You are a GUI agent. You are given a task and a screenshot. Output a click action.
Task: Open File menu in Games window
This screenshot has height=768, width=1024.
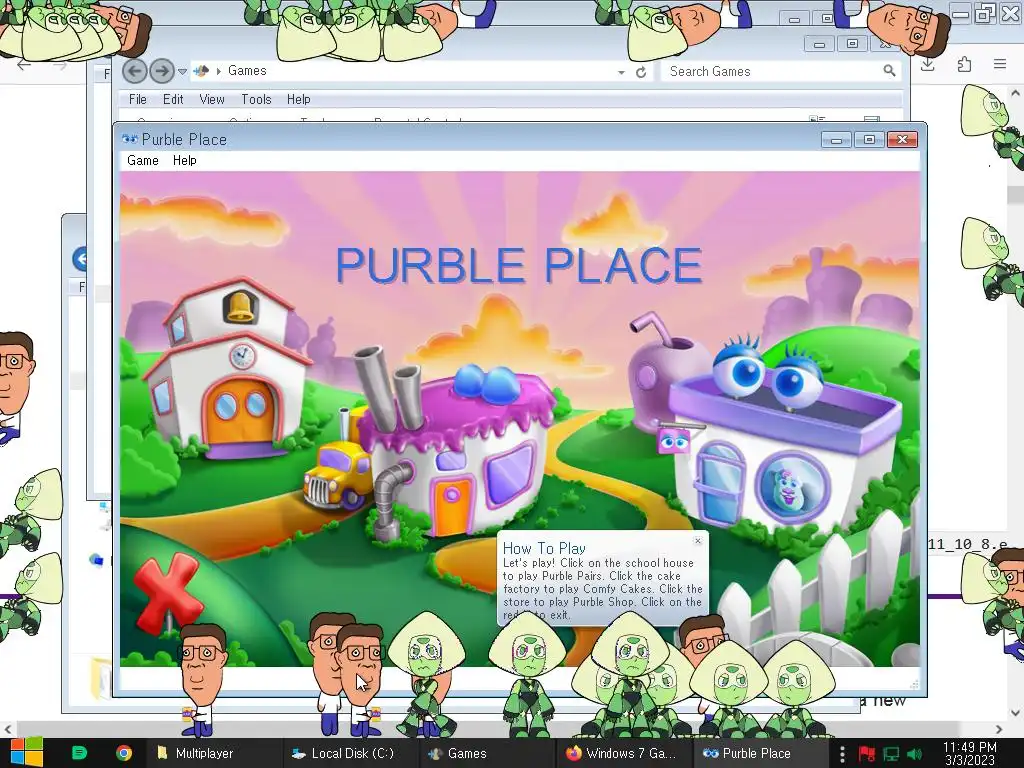point(138,99)
